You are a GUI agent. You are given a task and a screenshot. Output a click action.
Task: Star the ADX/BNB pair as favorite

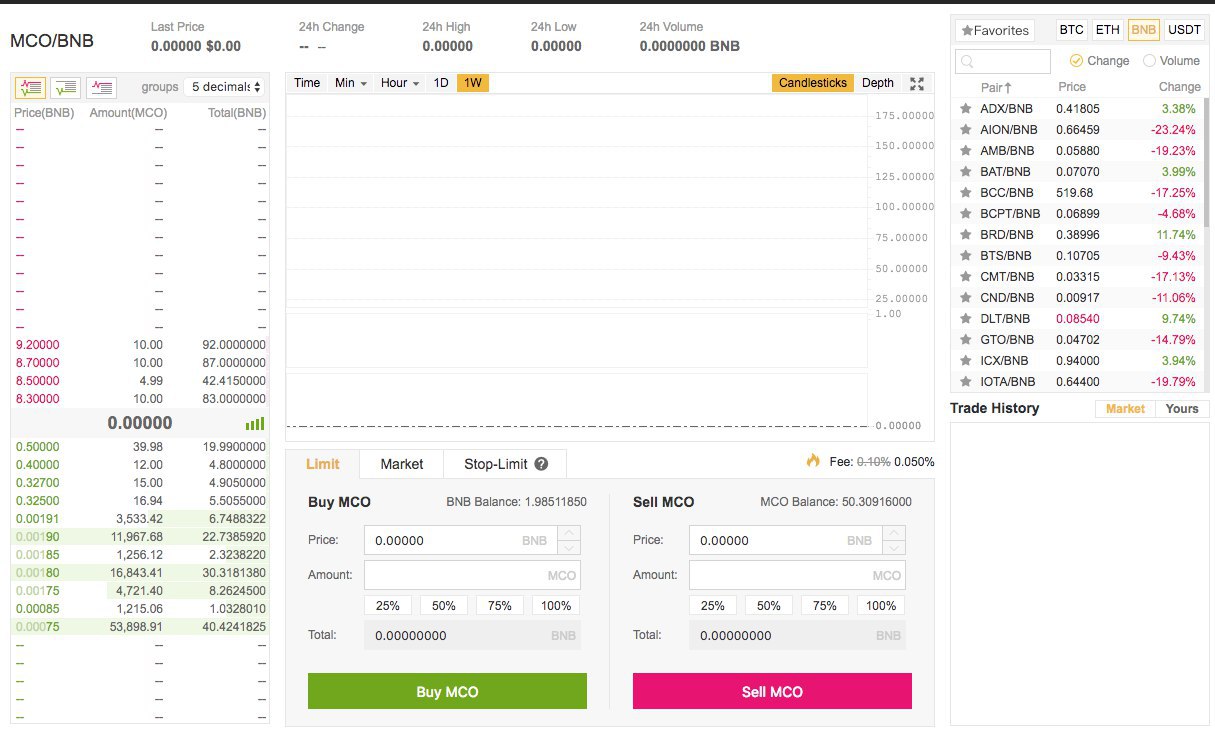point(965,108)
